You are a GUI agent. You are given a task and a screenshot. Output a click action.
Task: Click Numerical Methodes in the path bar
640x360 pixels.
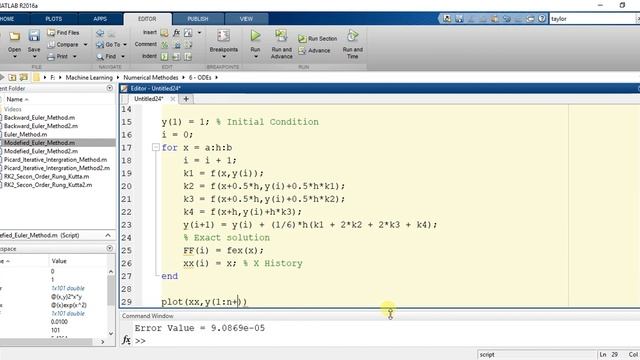151,78
